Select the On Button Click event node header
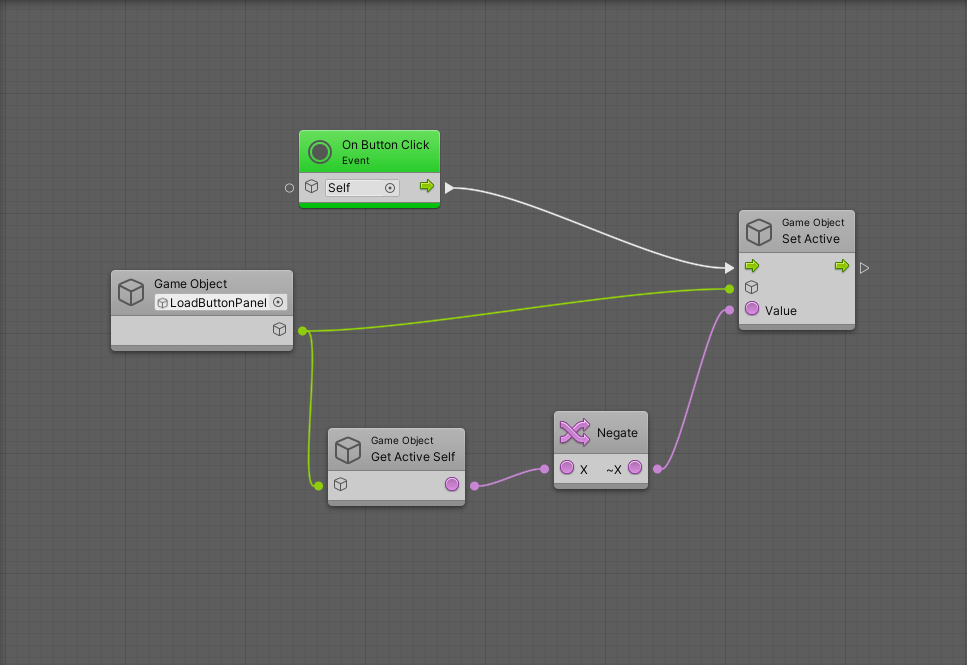Image resolution: width=967 pixels, height=665 pixels. coord(369,152)
